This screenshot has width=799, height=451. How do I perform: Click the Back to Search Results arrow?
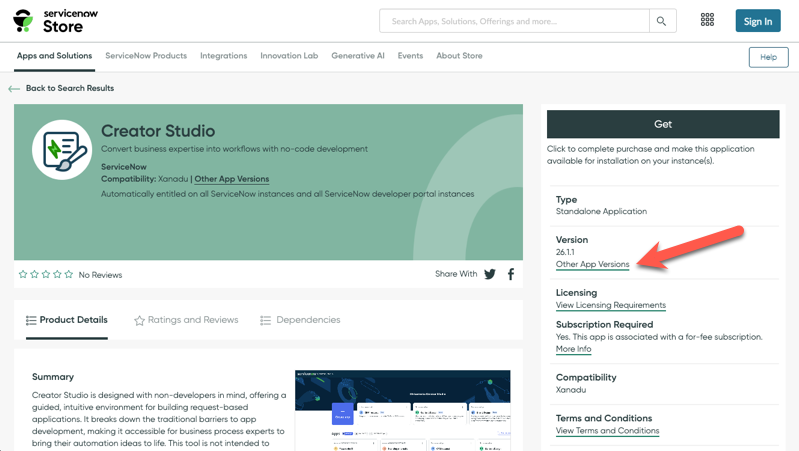coord(14,89)
